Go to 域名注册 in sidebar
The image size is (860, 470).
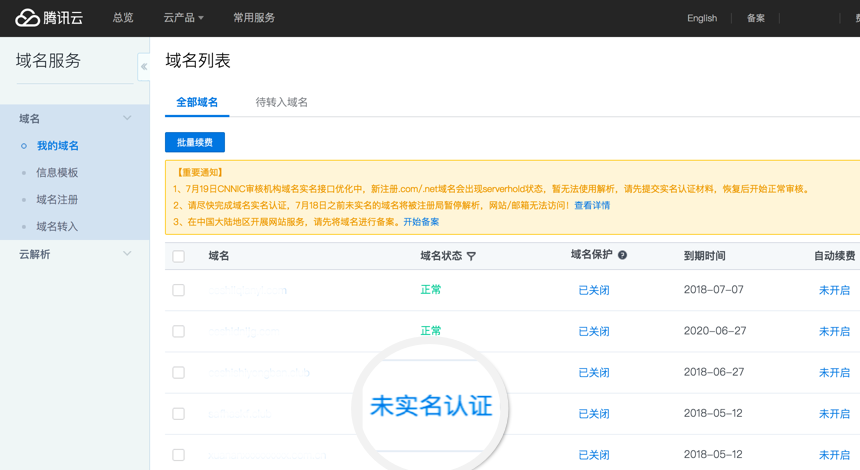(x=57, y=199)
